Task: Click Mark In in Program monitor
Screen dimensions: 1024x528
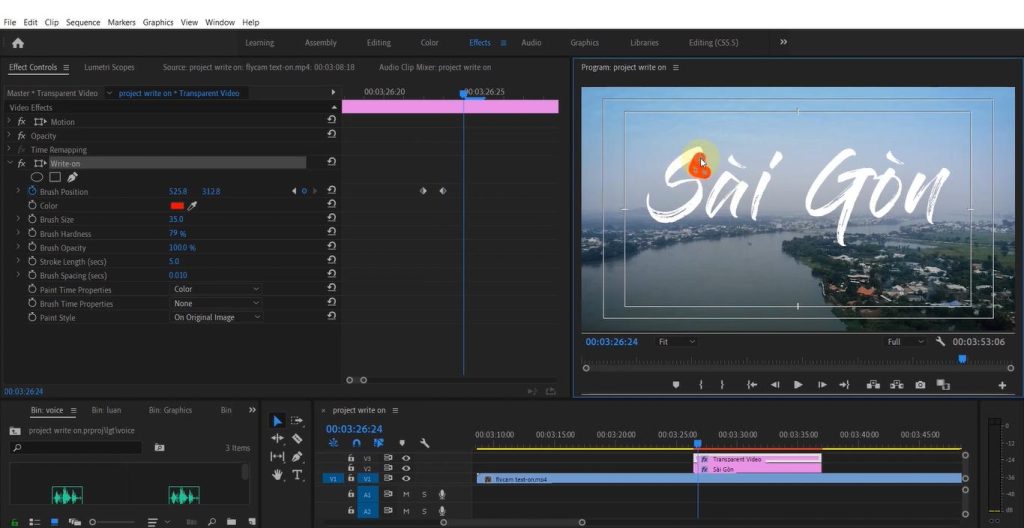Action: [701, 385]
